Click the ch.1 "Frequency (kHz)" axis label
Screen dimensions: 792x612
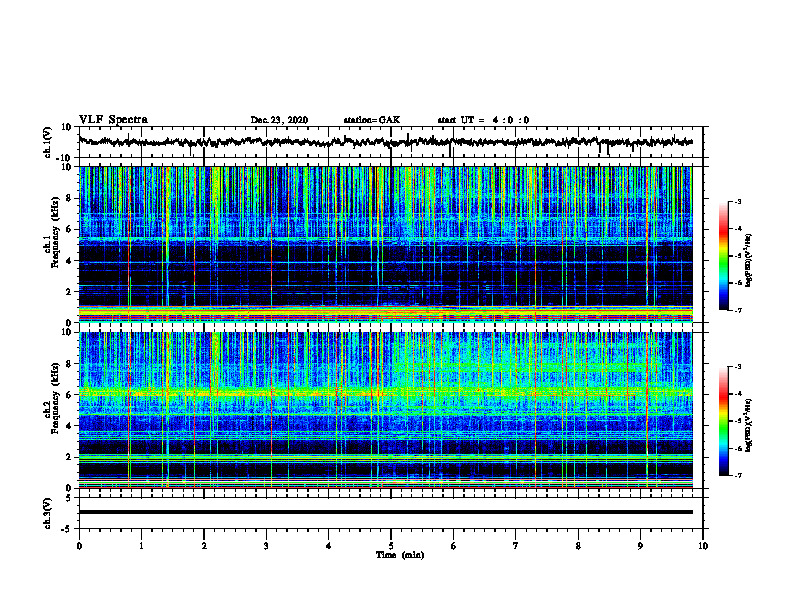point(53,233)
